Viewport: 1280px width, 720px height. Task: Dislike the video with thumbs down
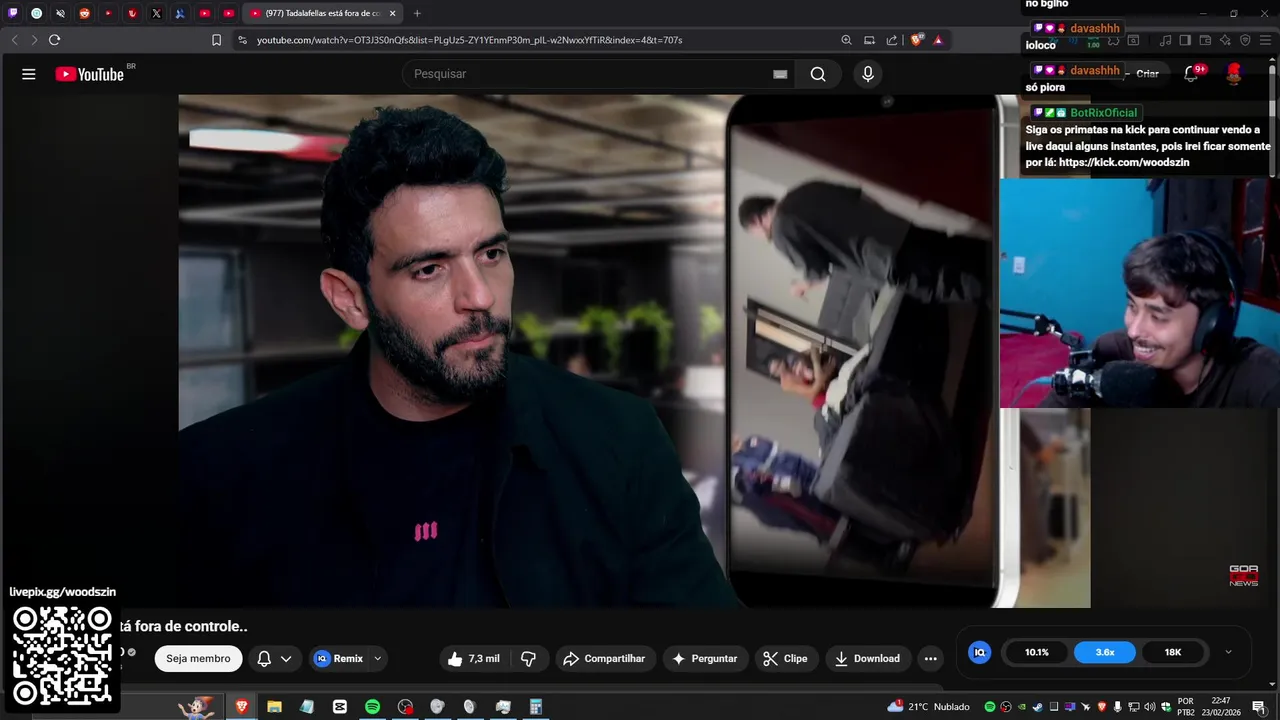tap(529, 658)
